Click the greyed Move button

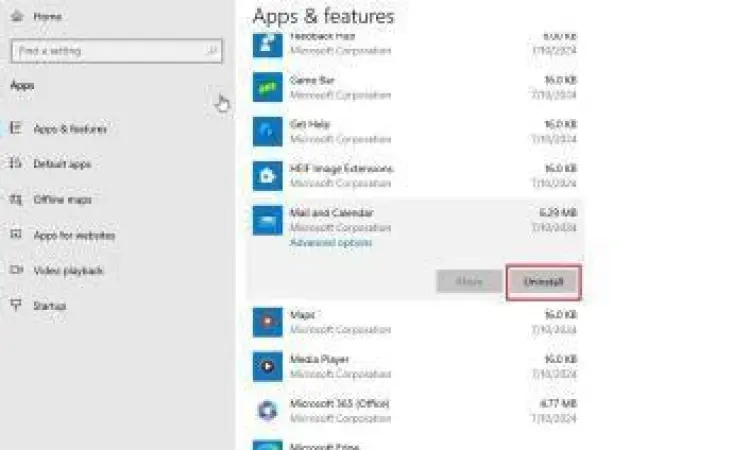coord(469,281)
